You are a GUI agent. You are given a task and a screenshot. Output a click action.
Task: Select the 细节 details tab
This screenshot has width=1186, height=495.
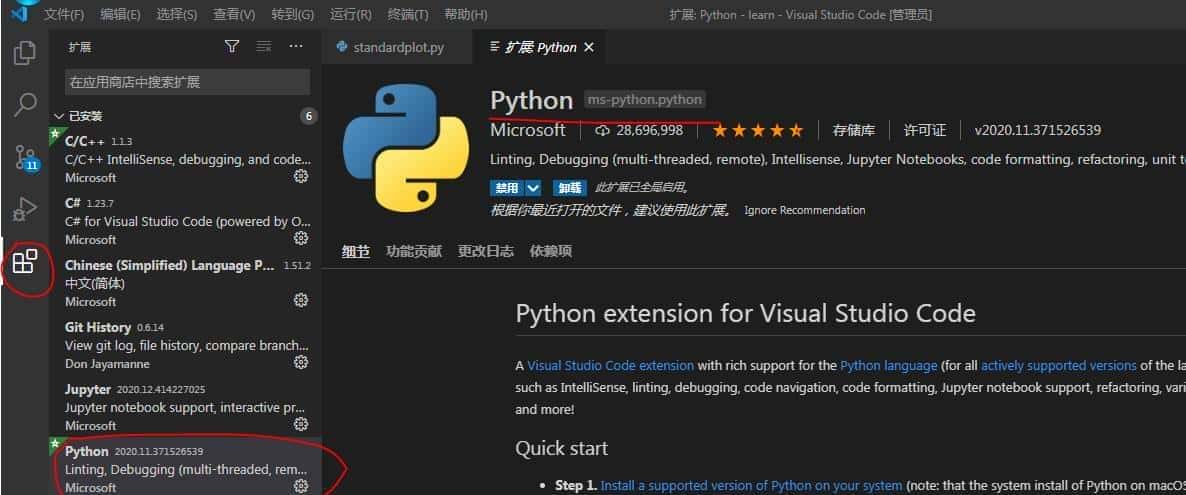(x=355, y=251)
